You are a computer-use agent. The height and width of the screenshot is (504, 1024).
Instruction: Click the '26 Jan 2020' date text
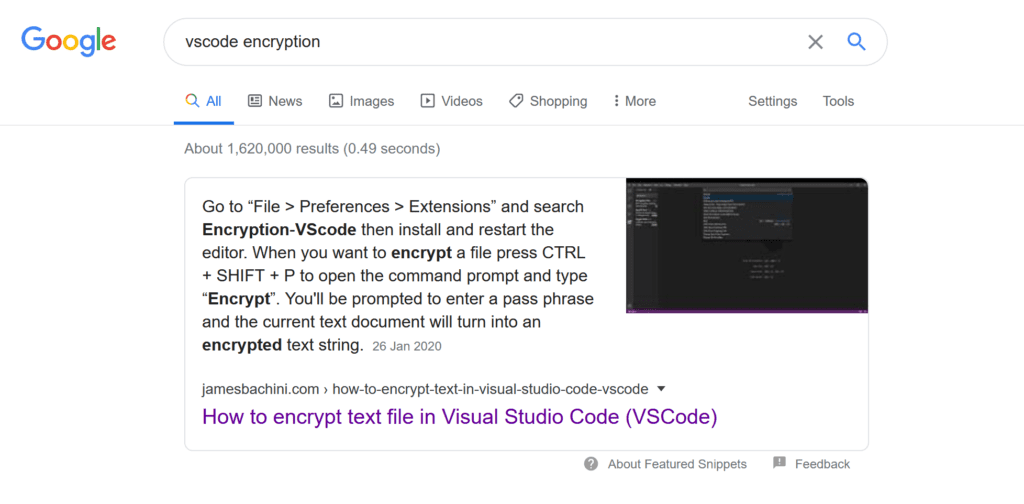[407, 347]
